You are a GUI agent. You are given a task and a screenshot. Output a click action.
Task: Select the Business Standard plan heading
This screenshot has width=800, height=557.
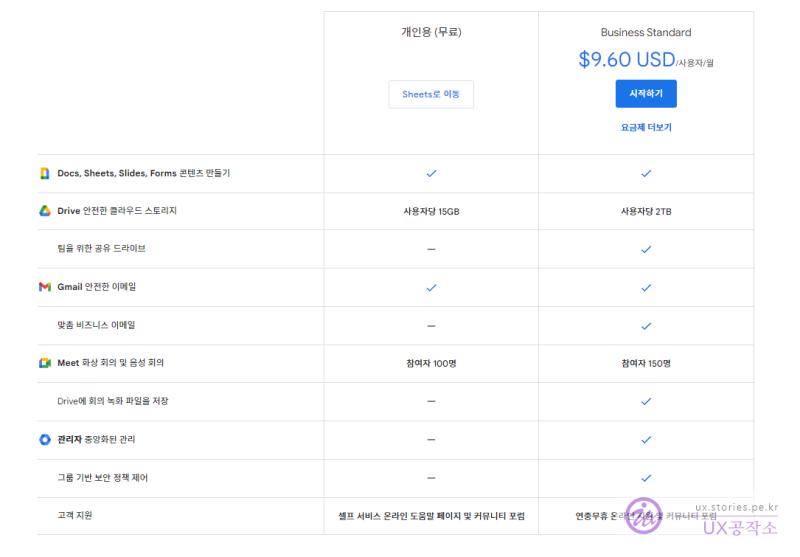(x=646, y=32)
